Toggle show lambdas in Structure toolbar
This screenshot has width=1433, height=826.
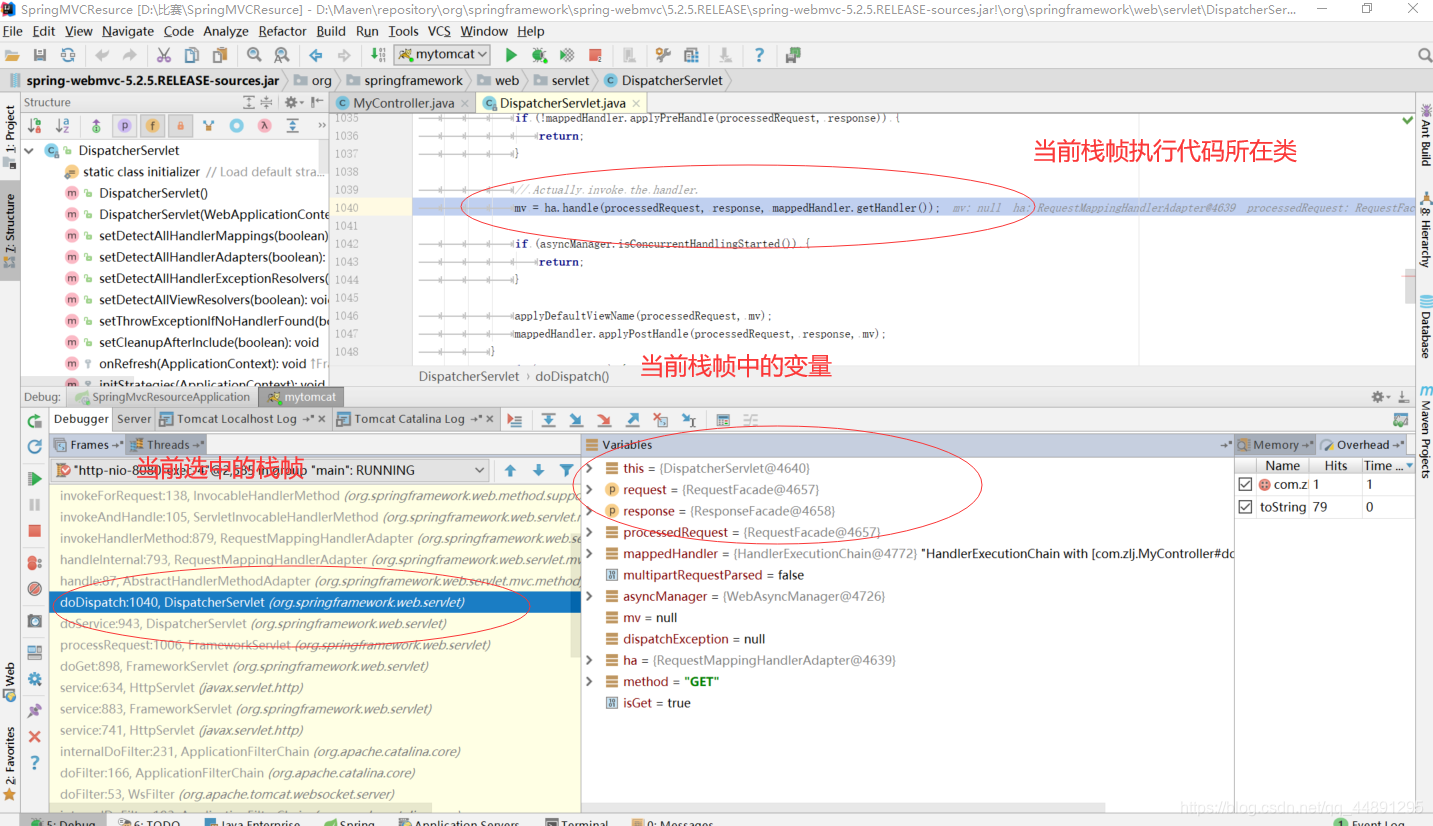[x=264, y=126]
